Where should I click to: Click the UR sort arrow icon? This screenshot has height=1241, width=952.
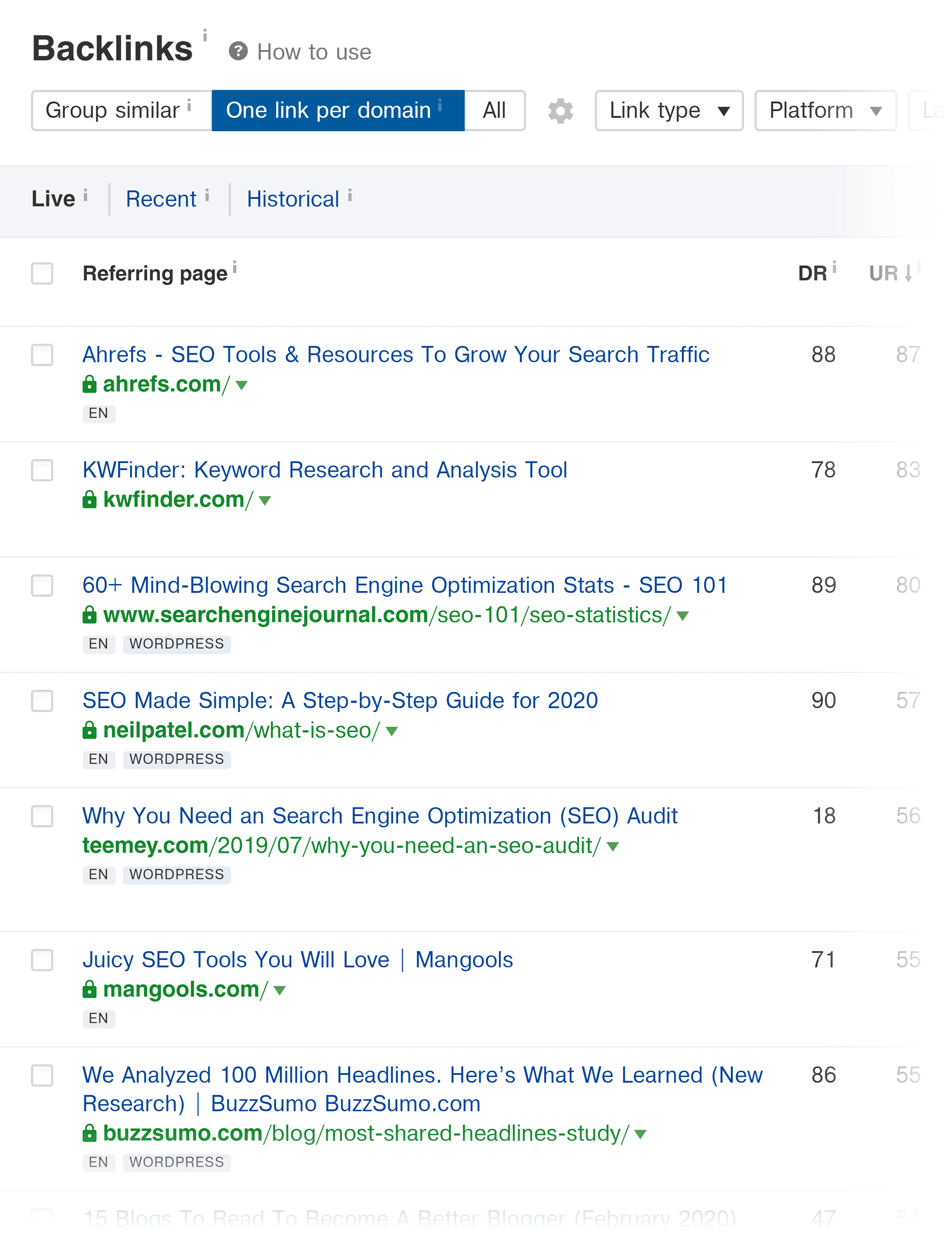(x=908, y=273)
